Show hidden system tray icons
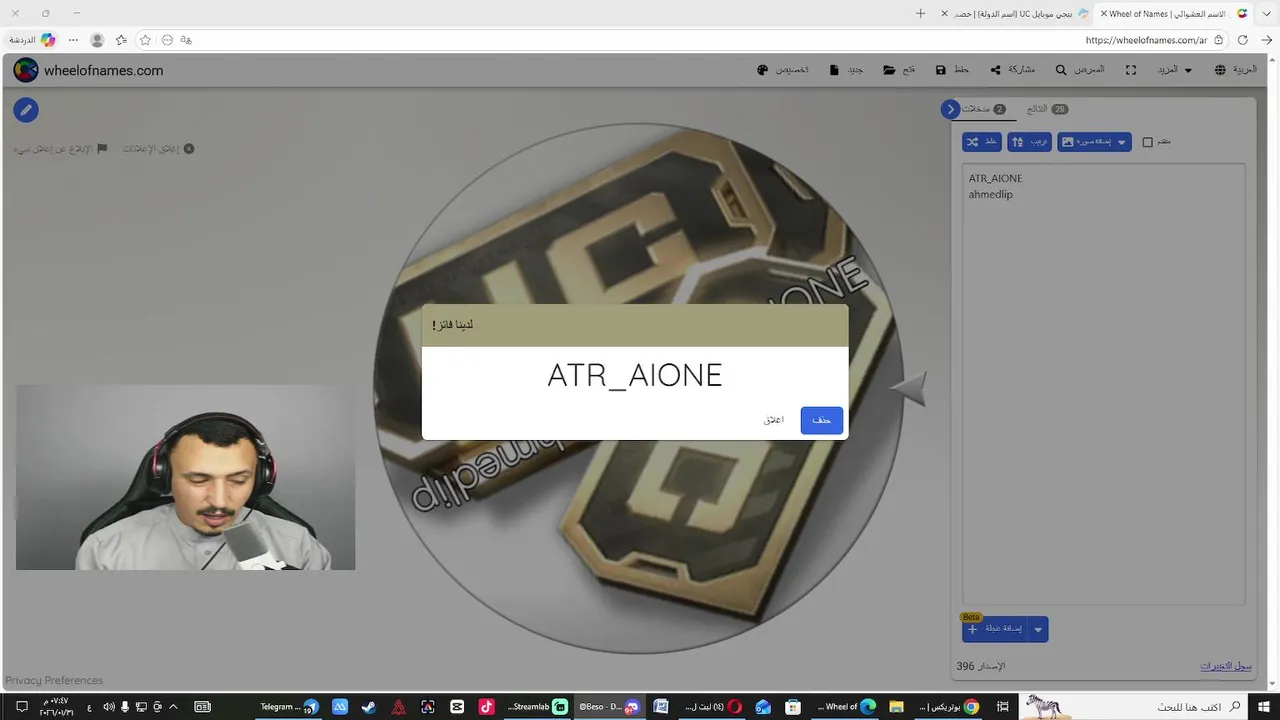 tap(175, 707)
